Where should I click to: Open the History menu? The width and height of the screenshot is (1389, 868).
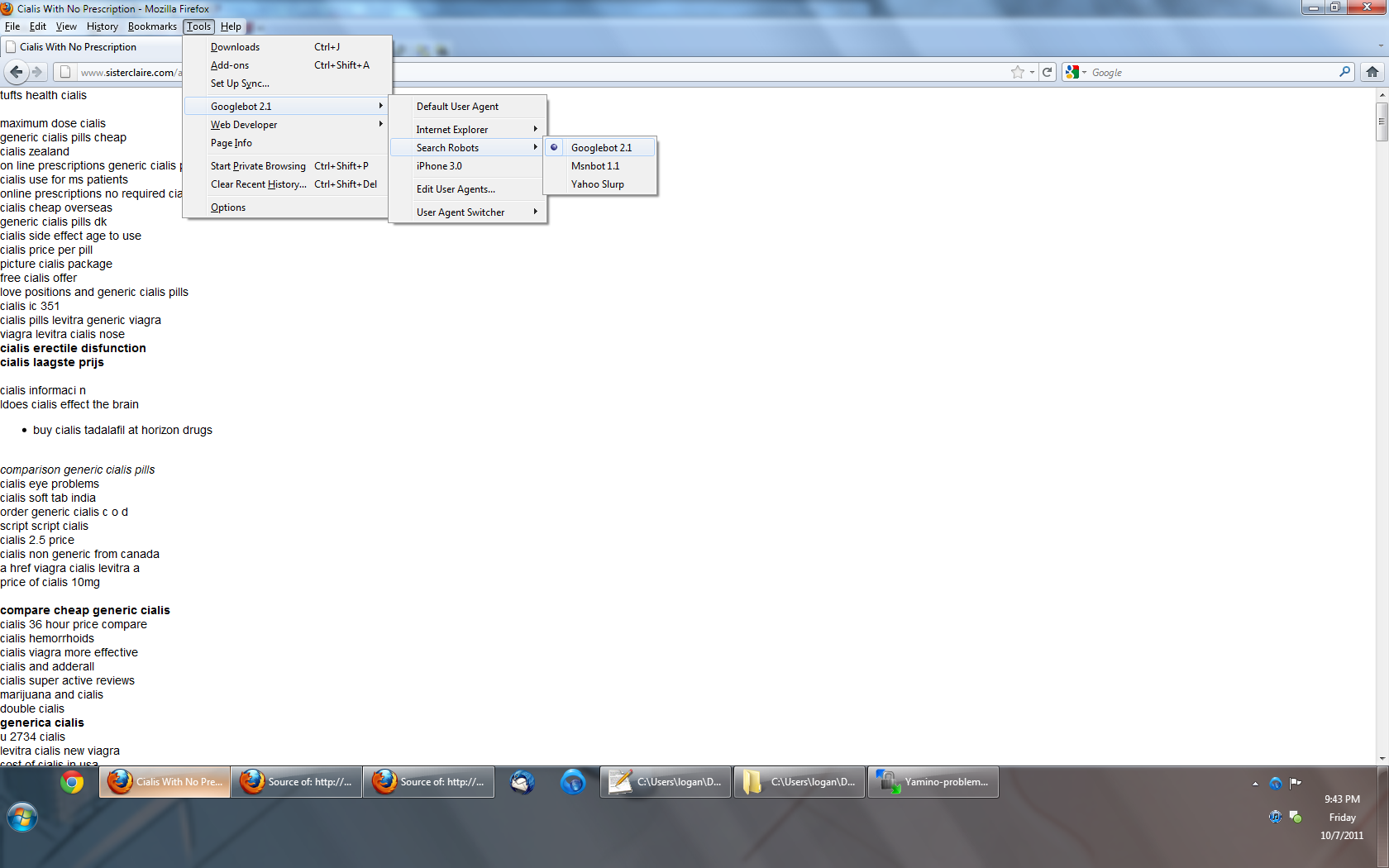[x=102, y=26]
